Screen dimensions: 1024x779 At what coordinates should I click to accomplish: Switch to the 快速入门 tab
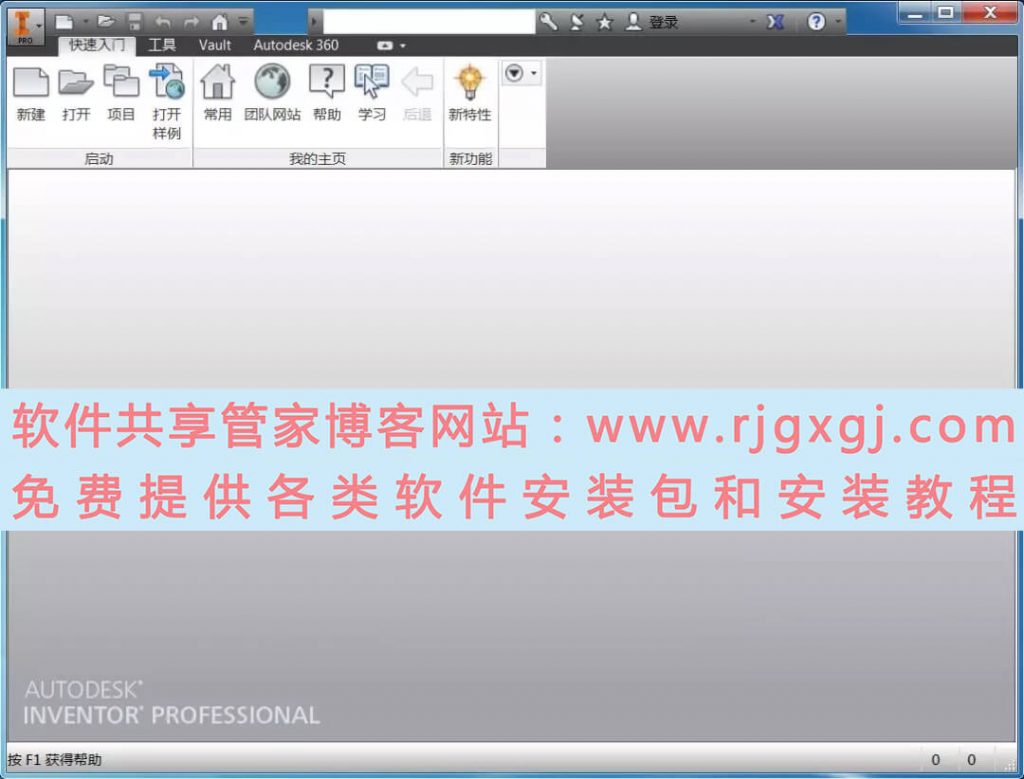[x=97, y=45]
